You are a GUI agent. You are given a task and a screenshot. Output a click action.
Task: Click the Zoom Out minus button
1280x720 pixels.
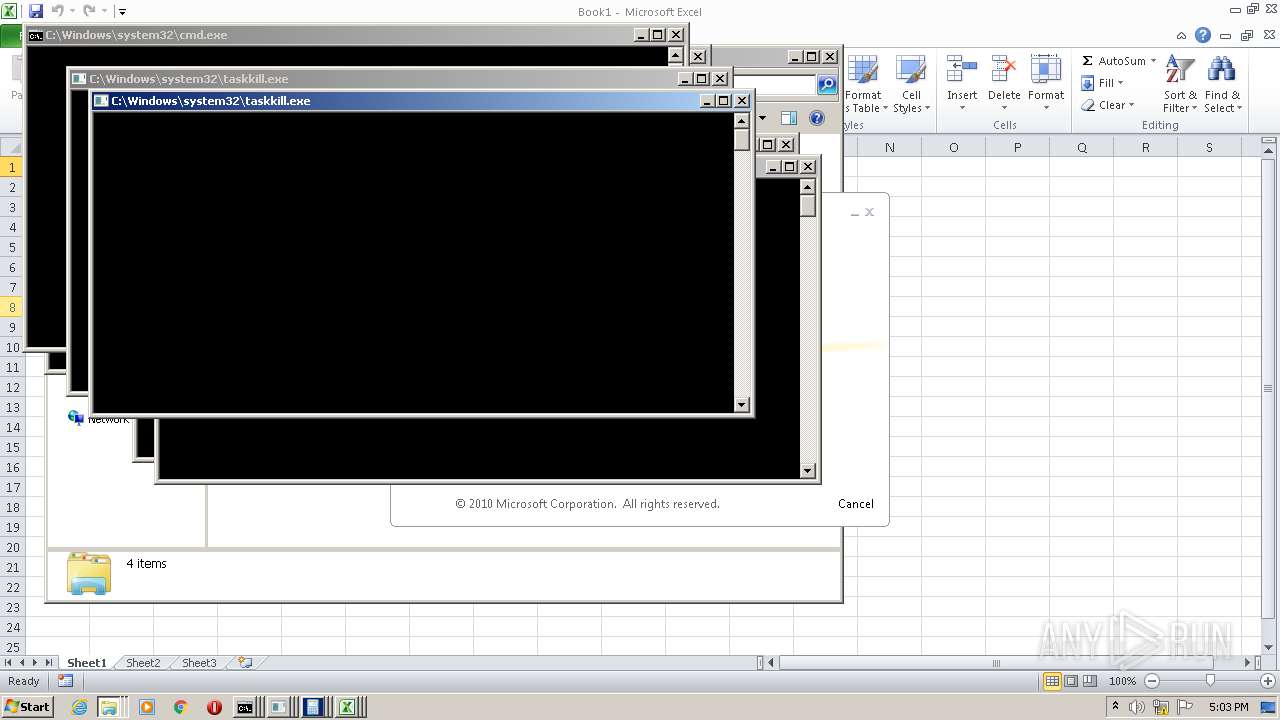(1151, 681)
